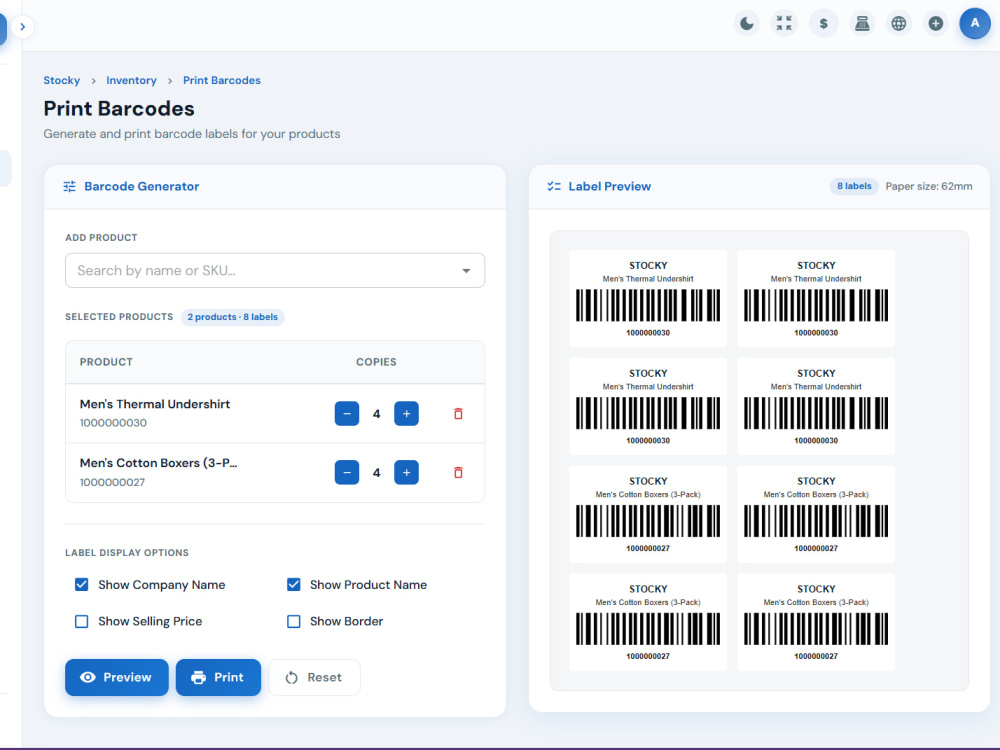Focus the Search by name or SKU field
This screenshot has height=750, width=1000.
[x=275, y=270]
